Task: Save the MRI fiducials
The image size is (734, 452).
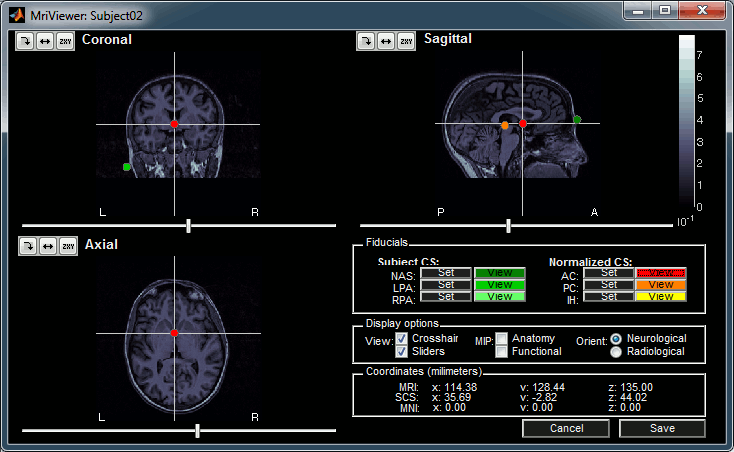Action: coord(661,428)
